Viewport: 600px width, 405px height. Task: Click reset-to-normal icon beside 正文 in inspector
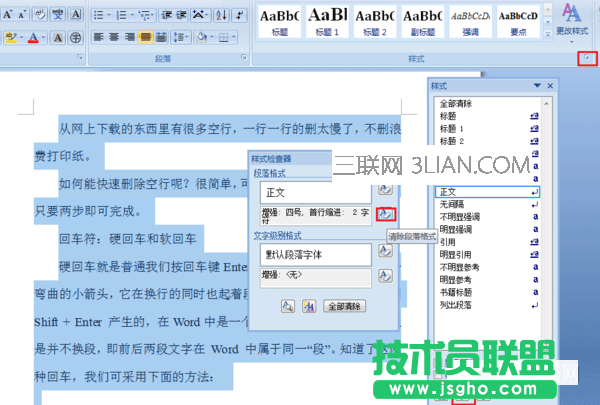click(385, 189)
